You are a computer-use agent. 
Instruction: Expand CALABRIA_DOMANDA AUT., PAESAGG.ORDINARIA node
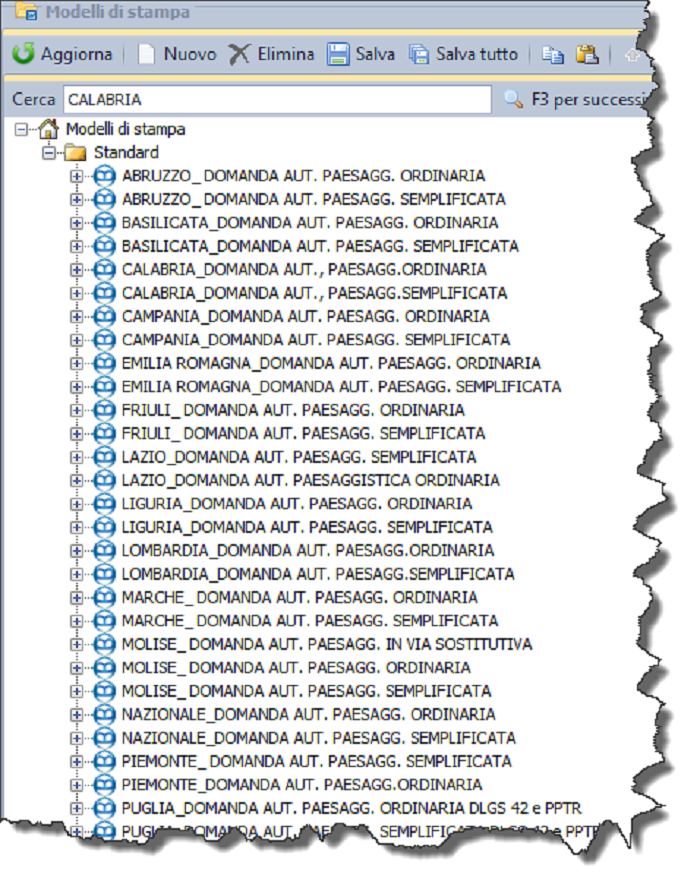coord(76,270)
